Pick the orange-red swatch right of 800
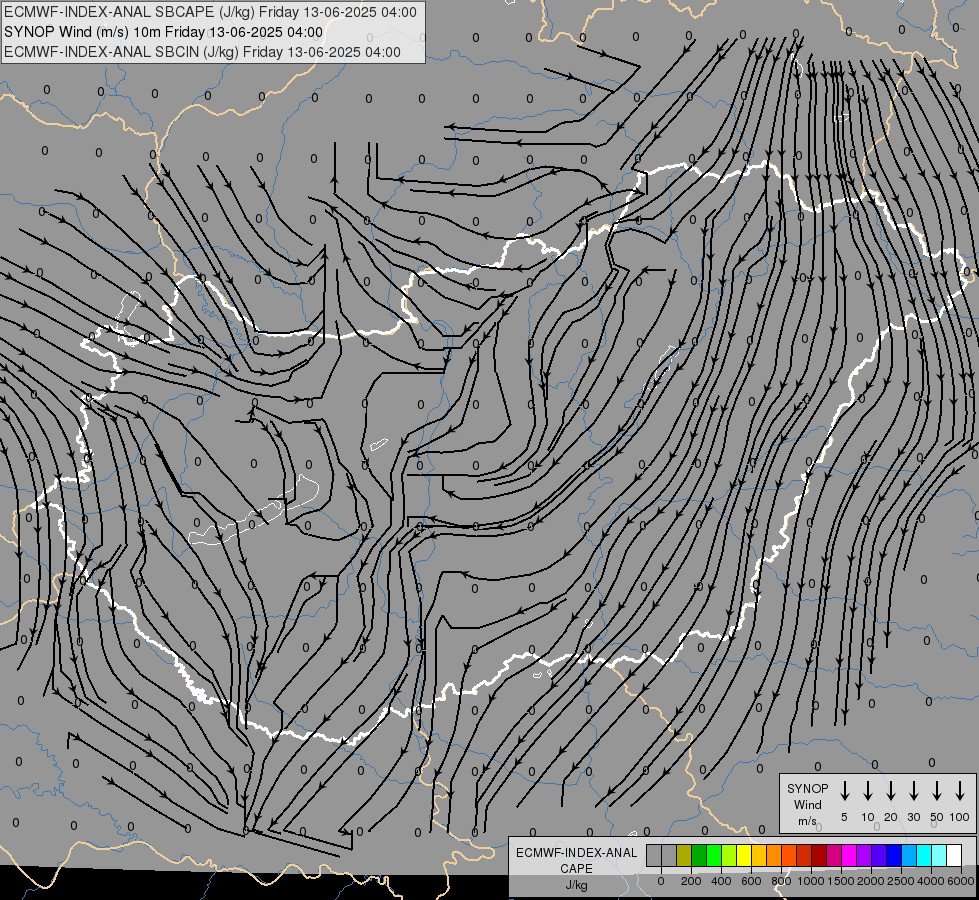Viewport: 979px width, 900px height. coord(789,855)
